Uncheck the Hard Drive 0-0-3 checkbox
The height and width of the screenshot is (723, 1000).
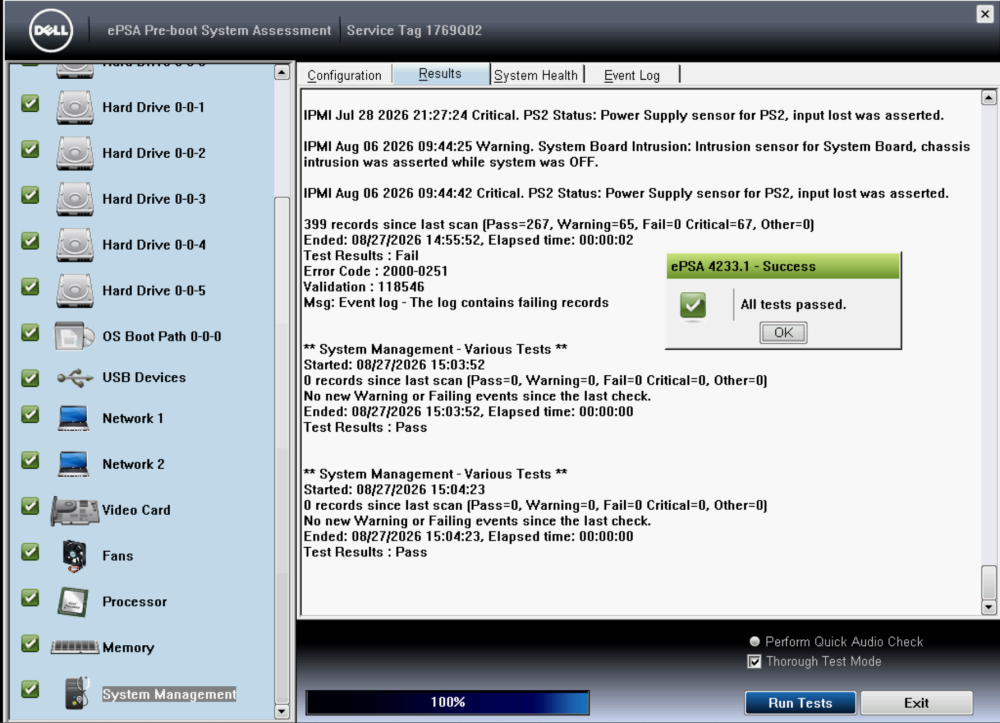30,195
